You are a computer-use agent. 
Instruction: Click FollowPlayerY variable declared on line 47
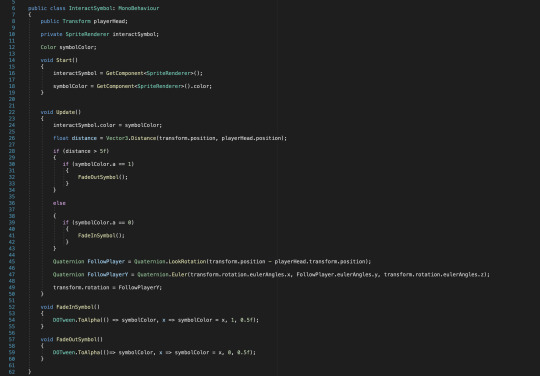point(107,275)
